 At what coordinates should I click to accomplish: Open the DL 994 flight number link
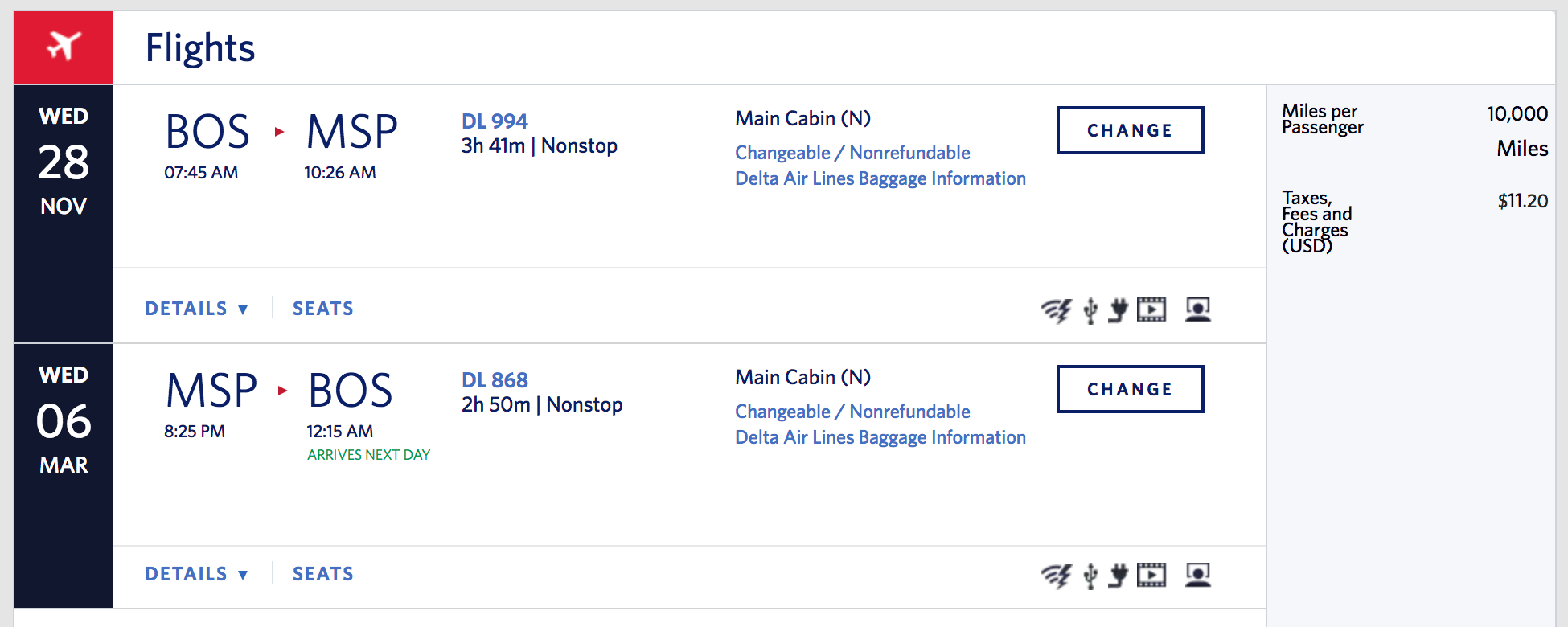(495, 121)
